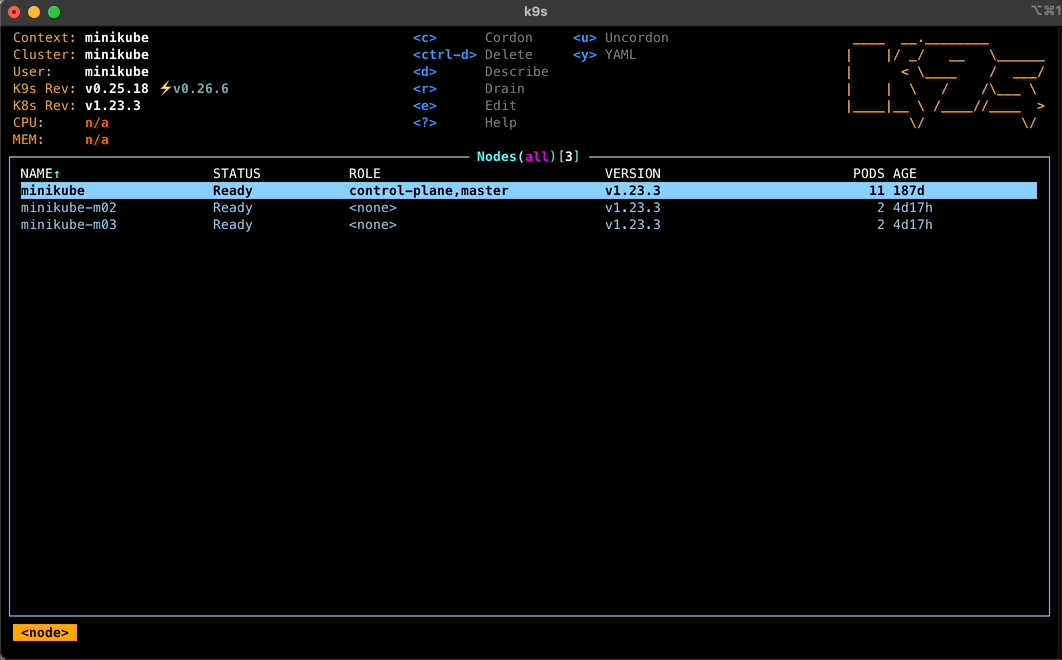Click the ROLE column header
This screenshot has width=1062, height=660.
(x=364, y=173)
